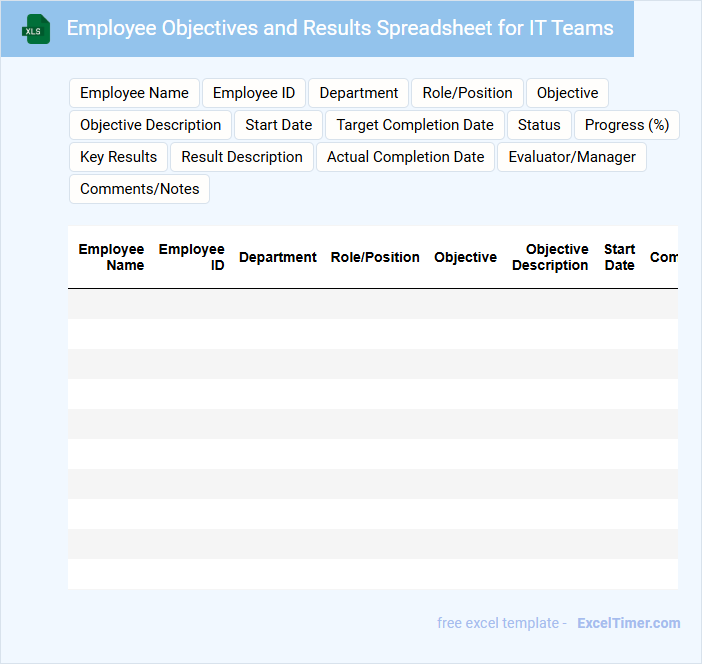Click the first empty table row
Image resolution: width=702 pixels, height=664 pixels.
373,304
